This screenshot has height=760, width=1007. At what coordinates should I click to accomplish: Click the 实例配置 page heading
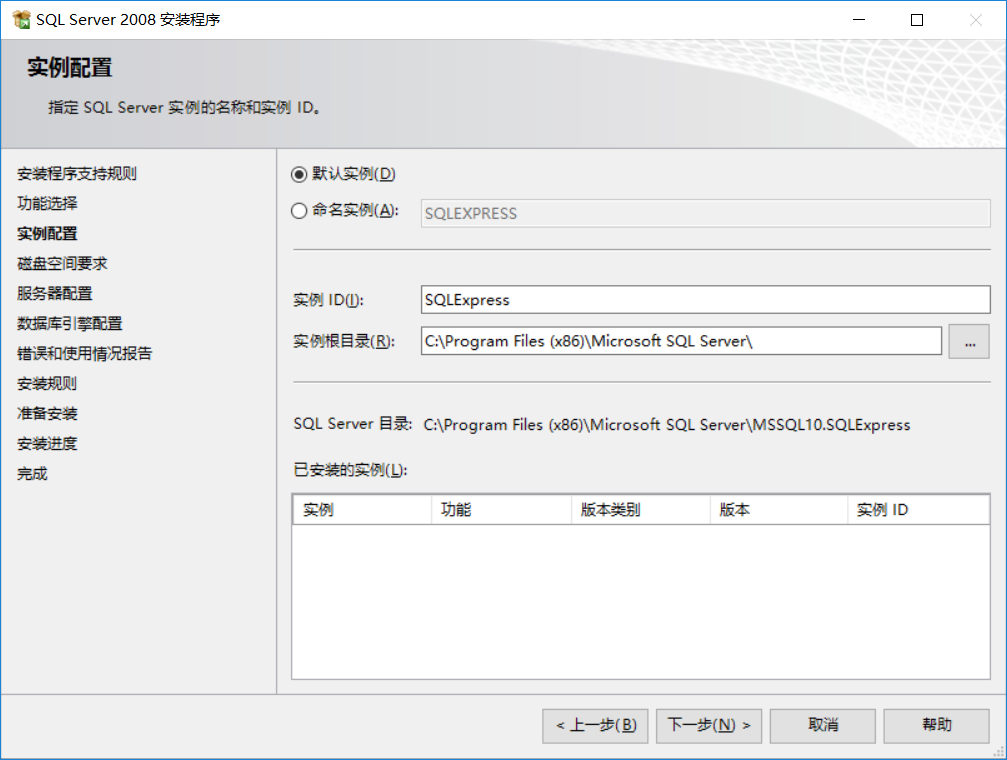69,67
